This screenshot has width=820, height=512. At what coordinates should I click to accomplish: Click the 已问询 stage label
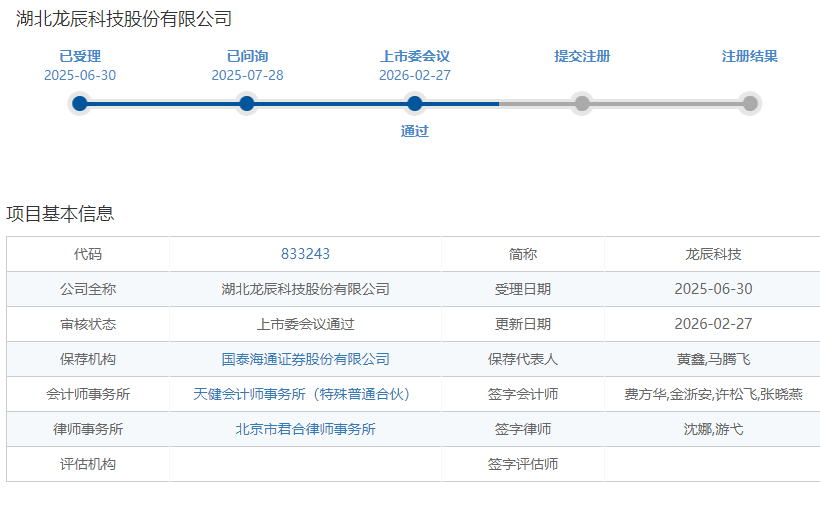tap(247, 56)
